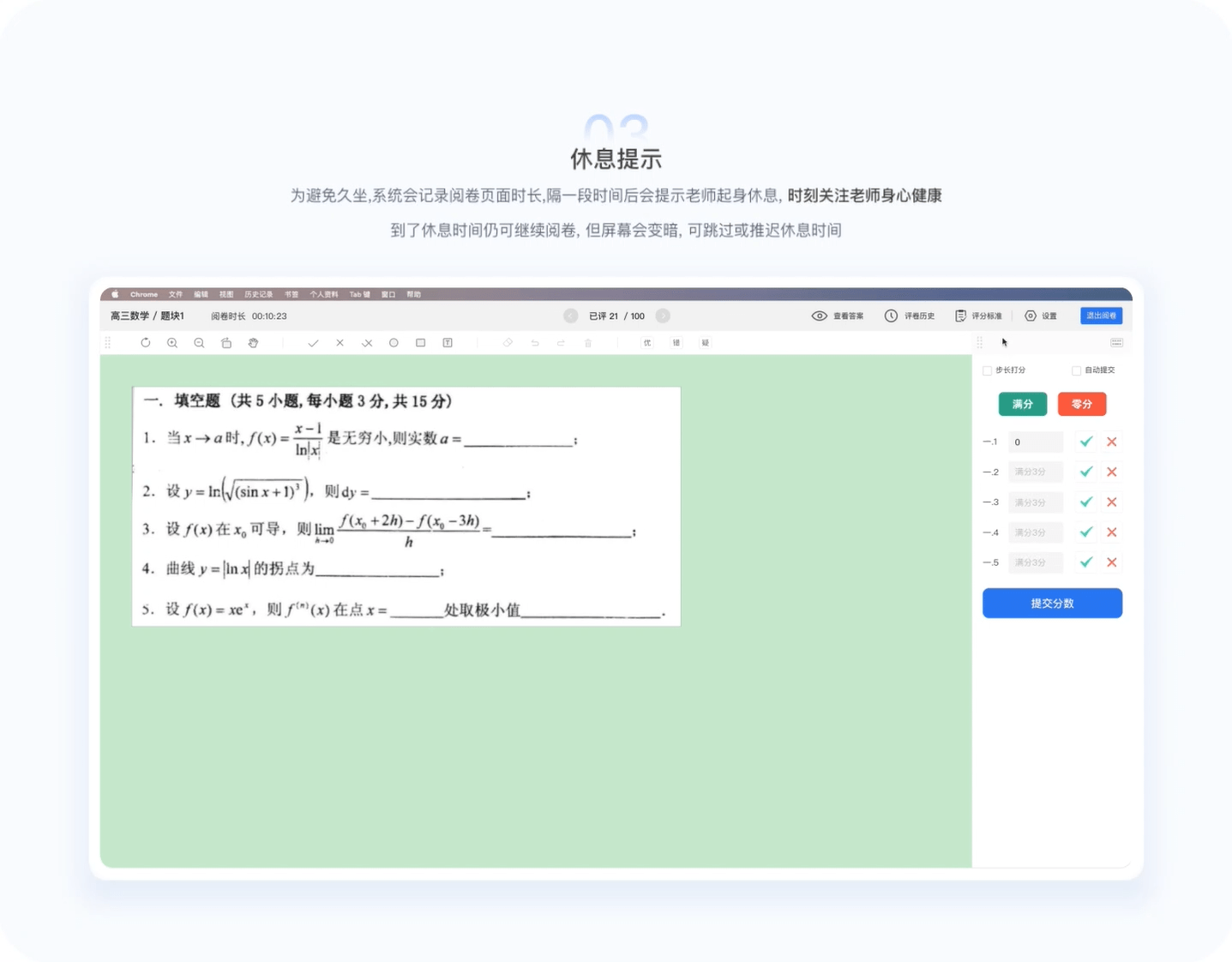
Task: Open the 书签 menu in the menu bar
Action: click(291, 294)
